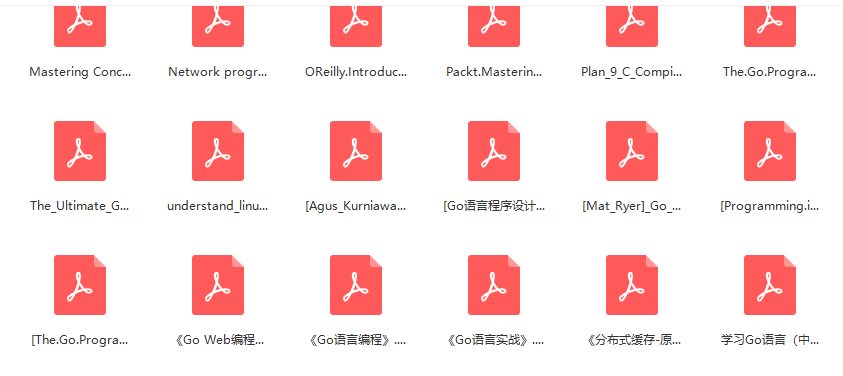Select the [Agus_Kurniawa... PDF icon
843x376 pixels.
click(356, 151)
